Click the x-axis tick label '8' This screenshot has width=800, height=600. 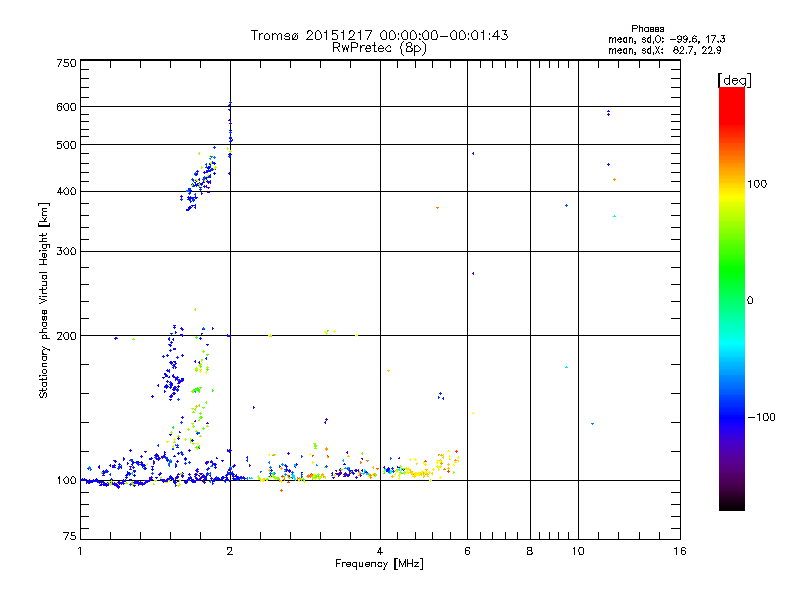[x=530, y=551]
